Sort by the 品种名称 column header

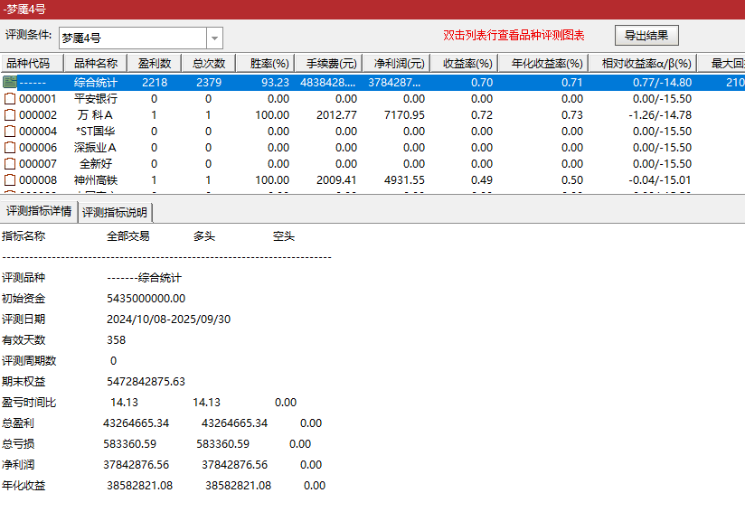(x=96, y=63)
